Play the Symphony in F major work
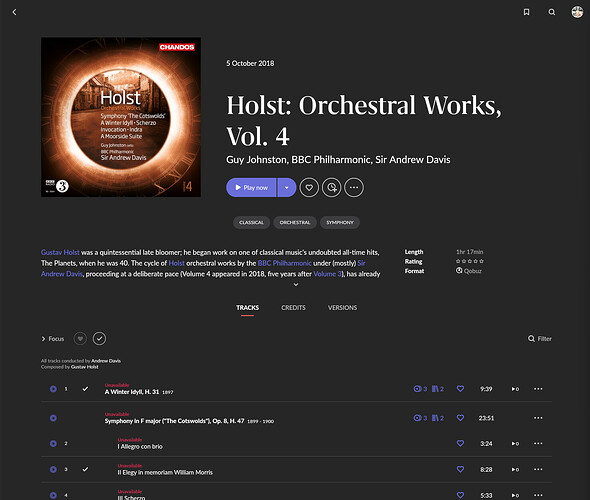Image resolution: width=590 pixels, height=500 pixels. (53, 418)
